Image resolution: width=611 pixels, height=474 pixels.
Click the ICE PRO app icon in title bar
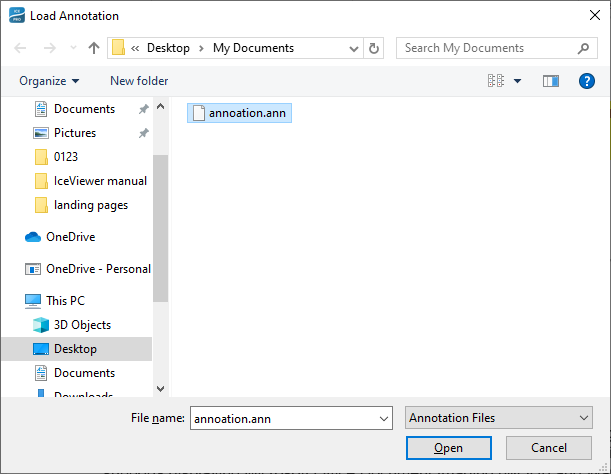tap(17, 16)
